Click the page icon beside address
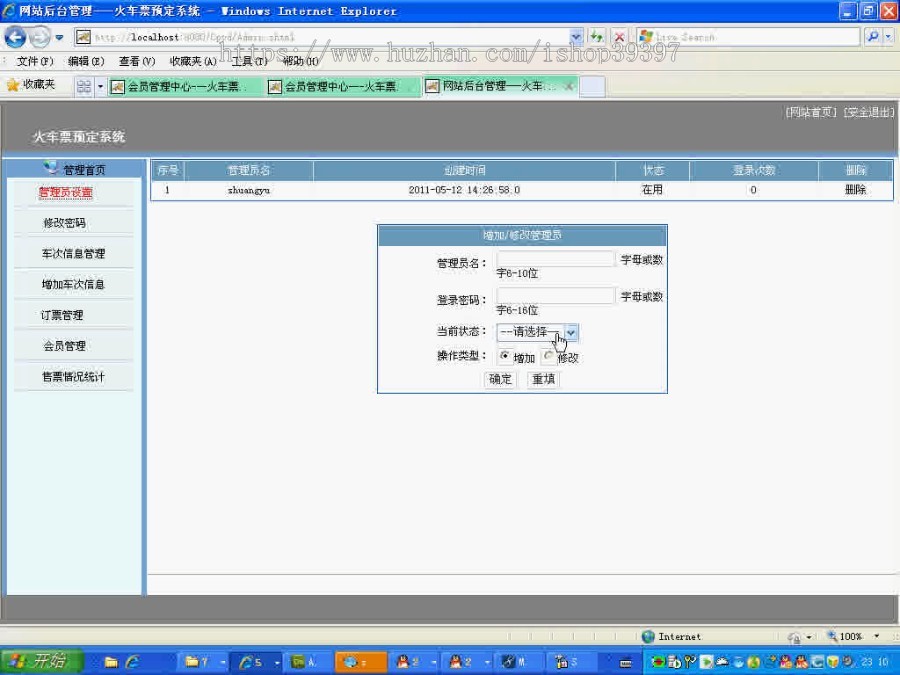Viewport: 900px width, 675px height. pyautogui.click(x=83, y=37)
